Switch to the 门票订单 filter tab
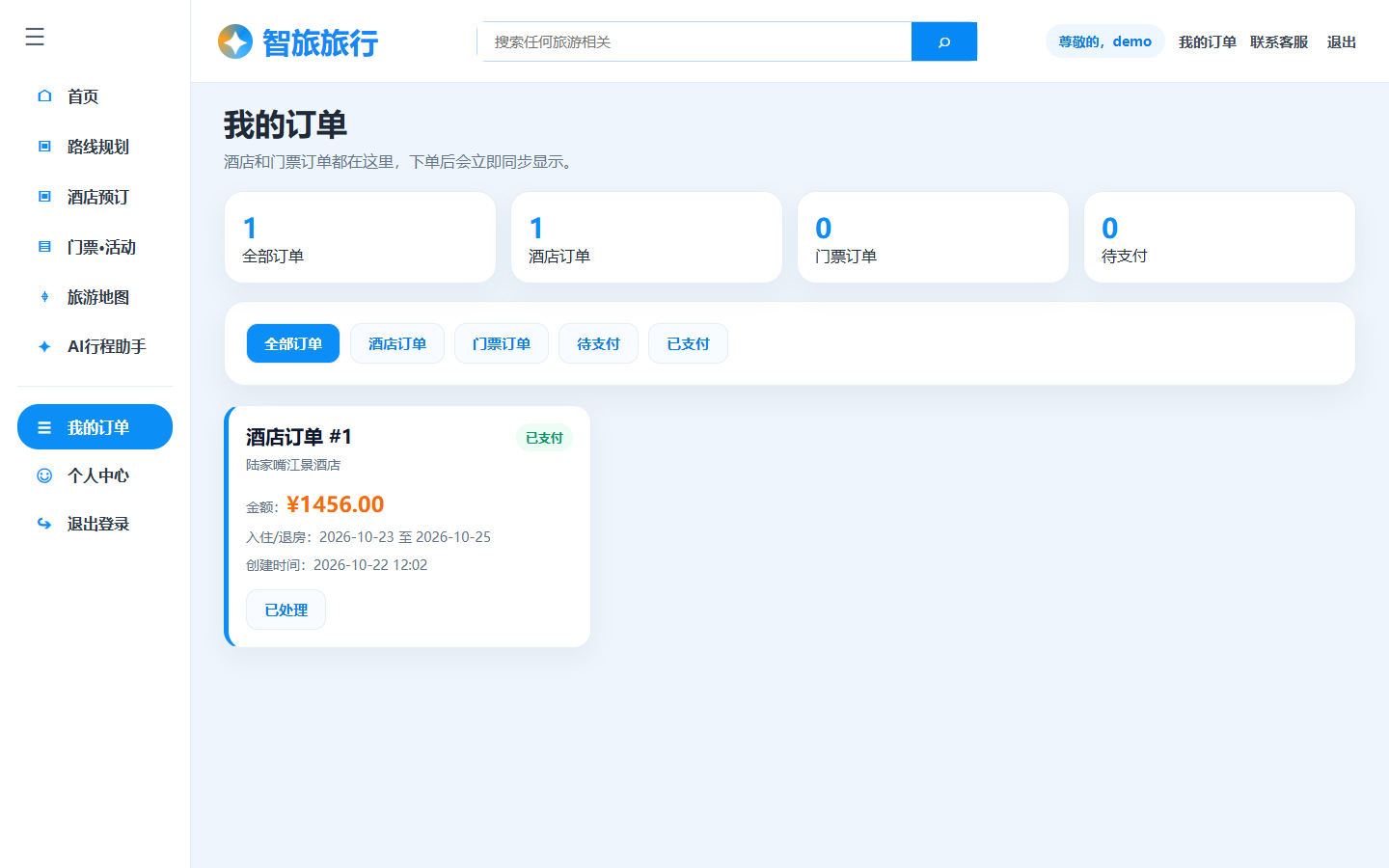The width and height of the screenshot is (1389, 868). [x=502, y=343]
